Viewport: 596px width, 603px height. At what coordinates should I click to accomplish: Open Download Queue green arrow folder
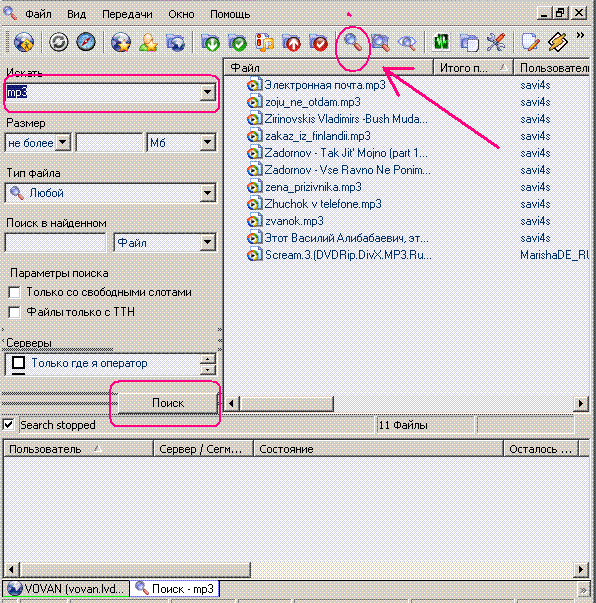(x=210, y=42)
